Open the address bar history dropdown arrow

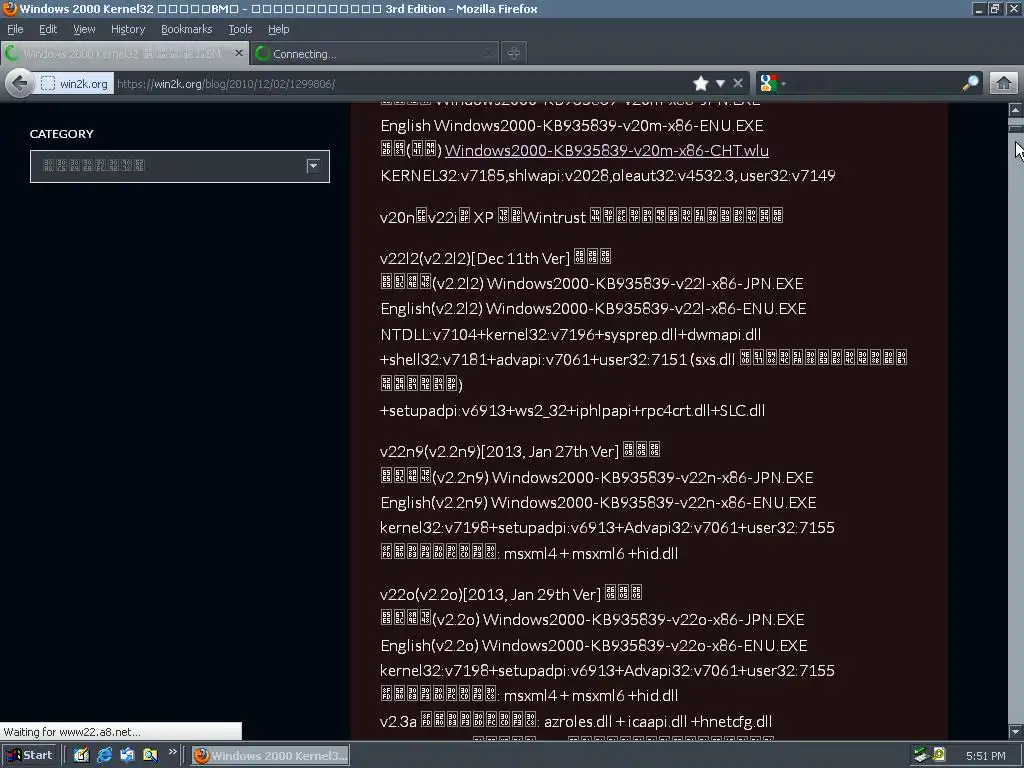click(720, 84)
